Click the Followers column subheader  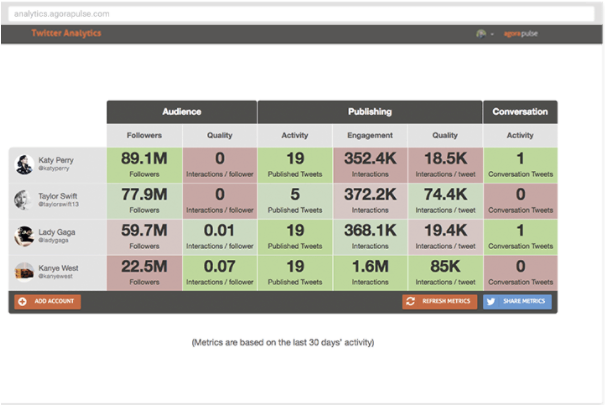coord(144,135)
